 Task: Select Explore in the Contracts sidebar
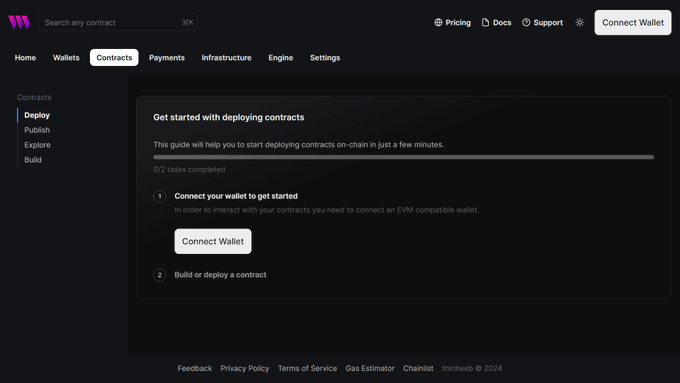coord(37,145)
